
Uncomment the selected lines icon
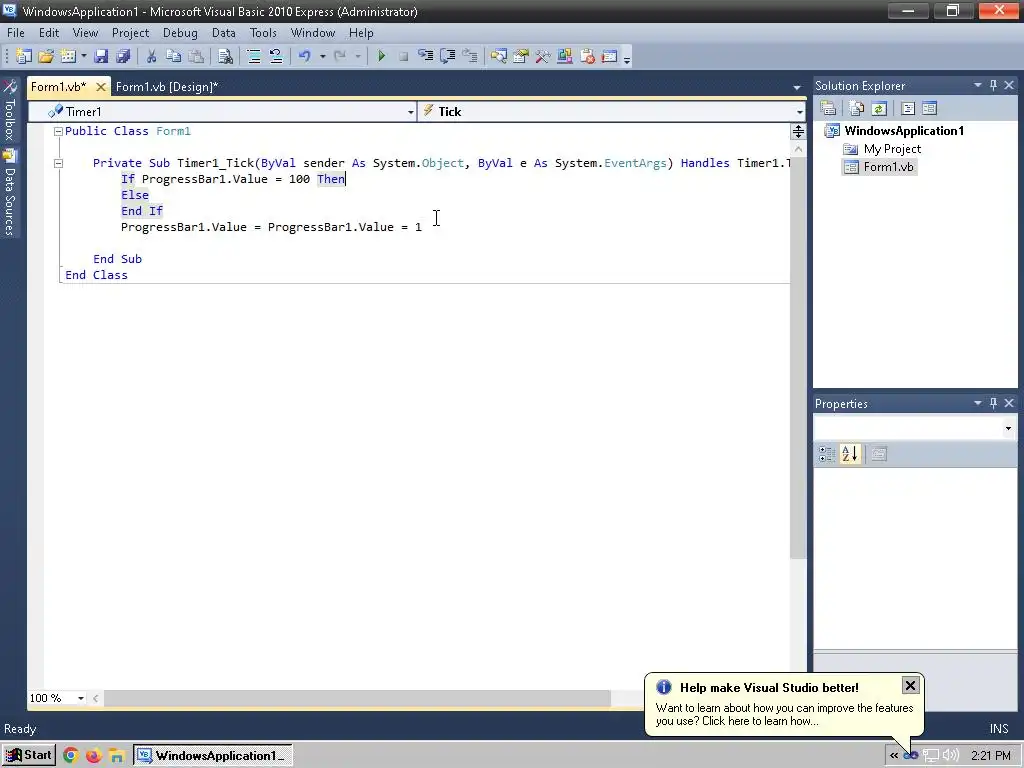click(x=276, y=57)
